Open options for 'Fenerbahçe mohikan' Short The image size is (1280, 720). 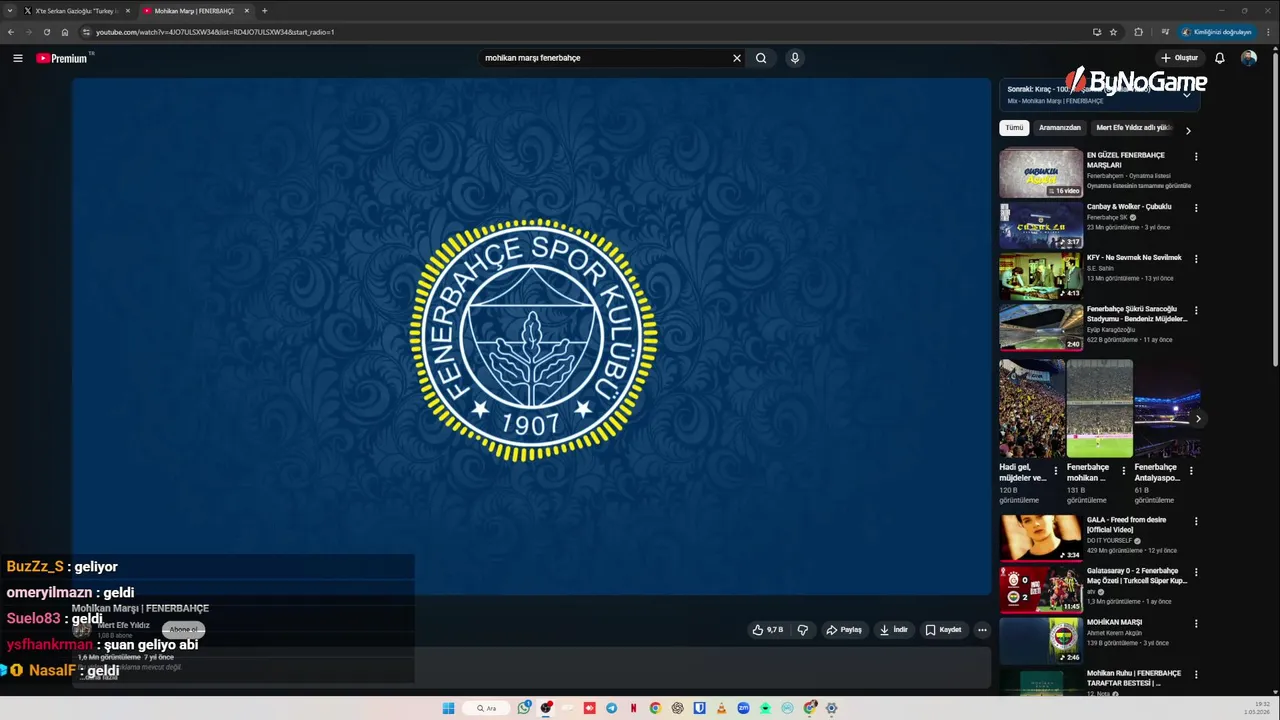click(x=1123, y=469)
